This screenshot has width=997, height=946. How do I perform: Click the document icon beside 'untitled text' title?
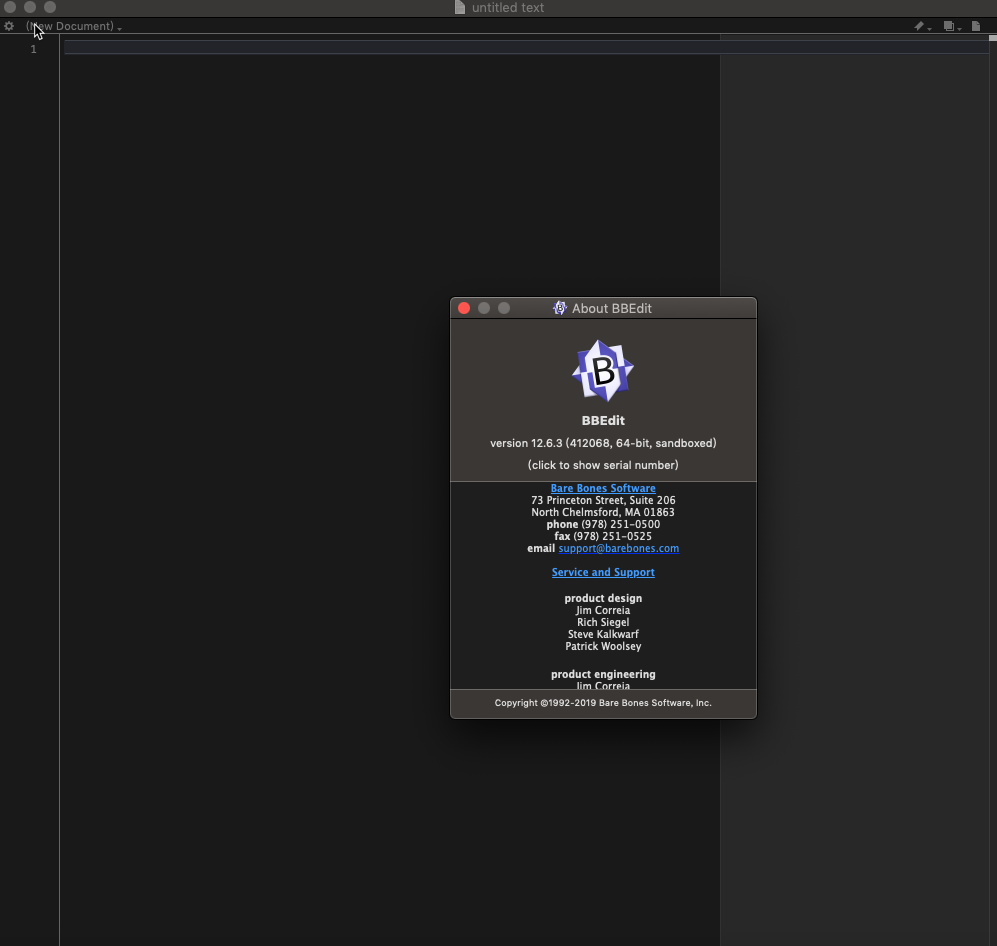coord(460,8)
